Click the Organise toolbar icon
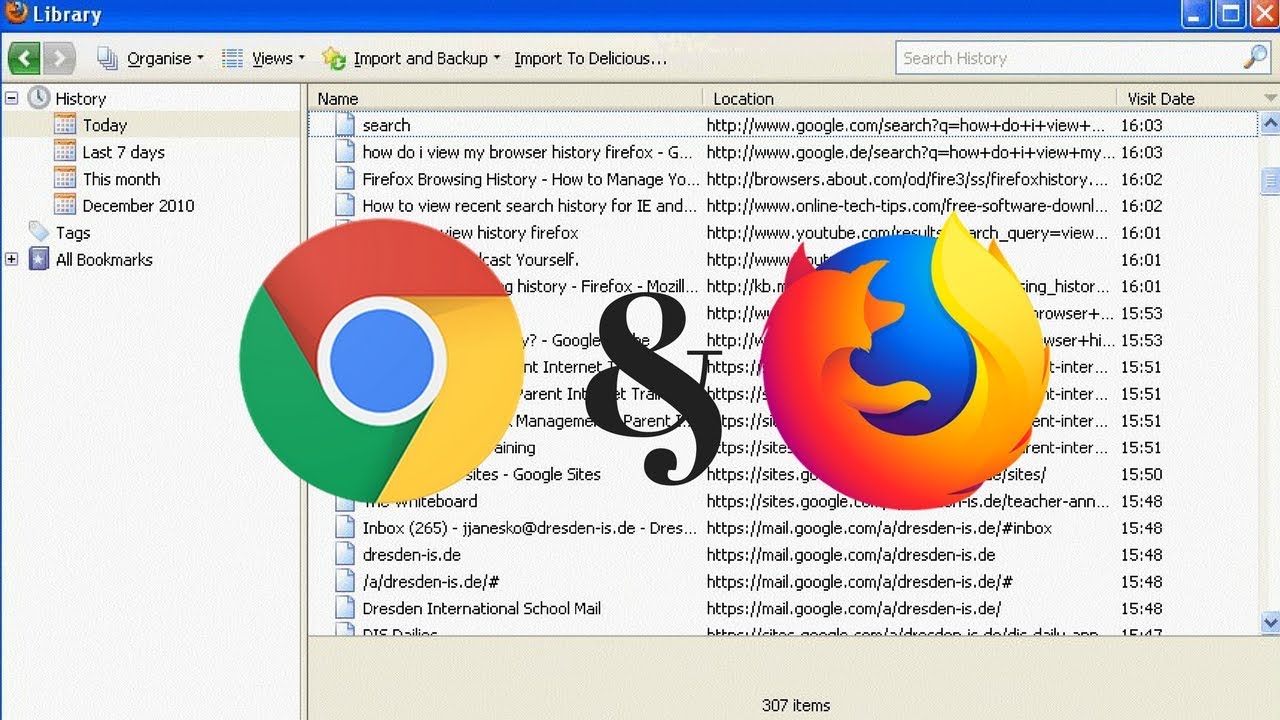 pyautogui.click(x=108, y=58)
